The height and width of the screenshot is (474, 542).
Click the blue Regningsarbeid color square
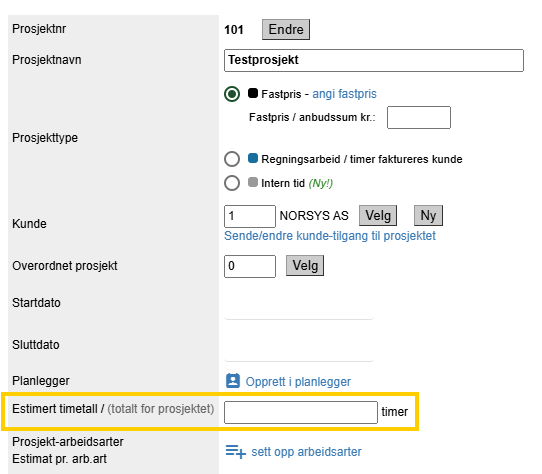click(253, 158)
